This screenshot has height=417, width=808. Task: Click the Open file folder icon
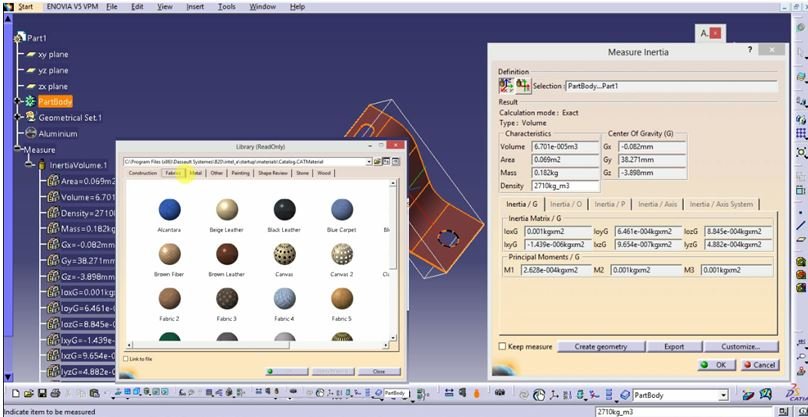tap(29, 393)
